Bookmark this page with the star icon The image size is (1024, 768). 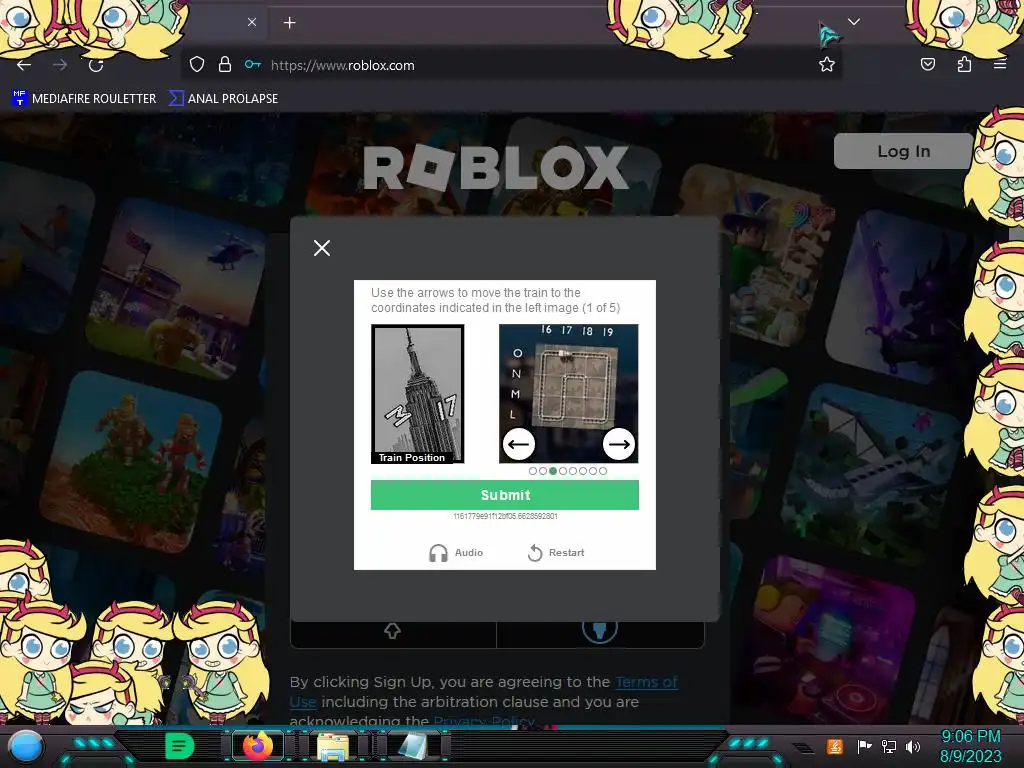(x=827, y=64)
